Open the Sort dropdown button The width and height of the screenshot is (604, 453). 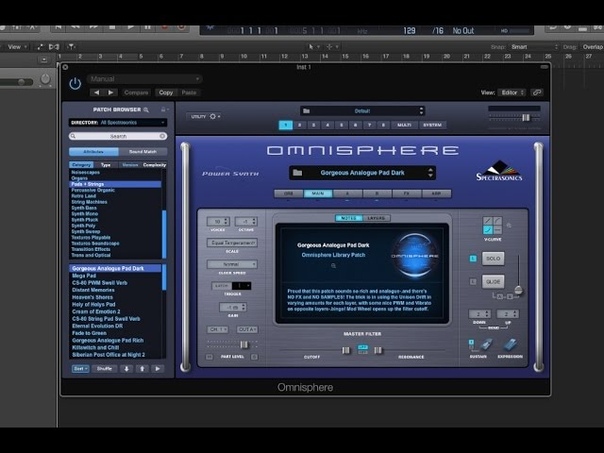coord(80,369)
